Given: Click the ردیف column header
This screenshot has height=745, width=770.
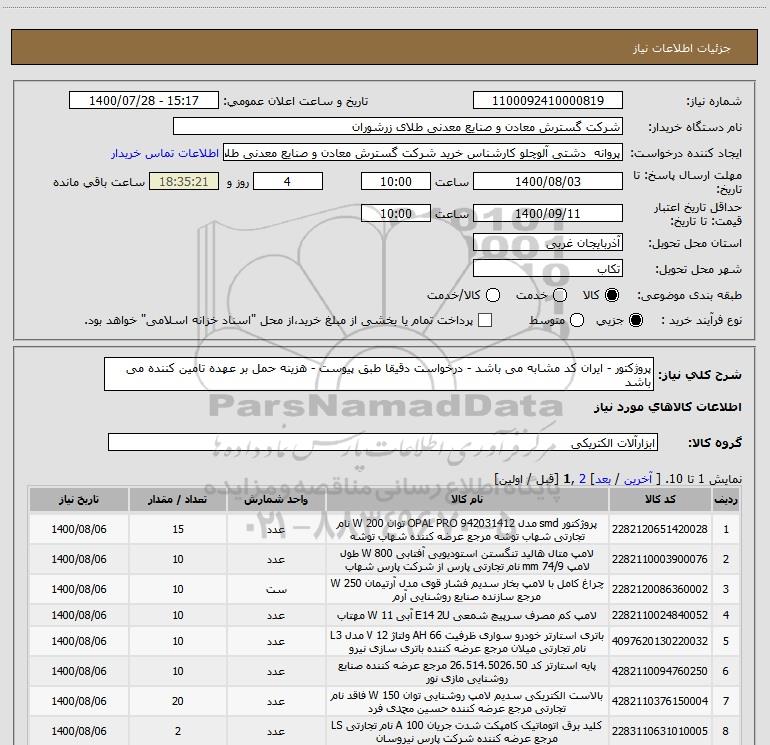Looking at the screenshot, I should pyautogui.click(x=726, y=499).
